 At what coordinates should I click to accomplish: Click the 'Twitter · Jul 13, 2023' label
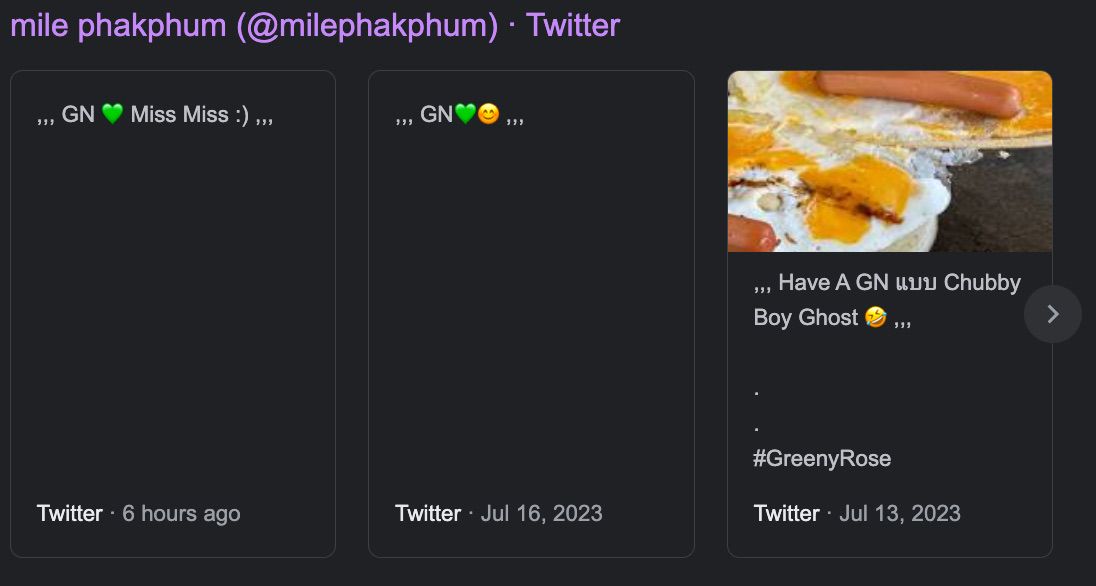pyautogui.click(x=857, y=513)
